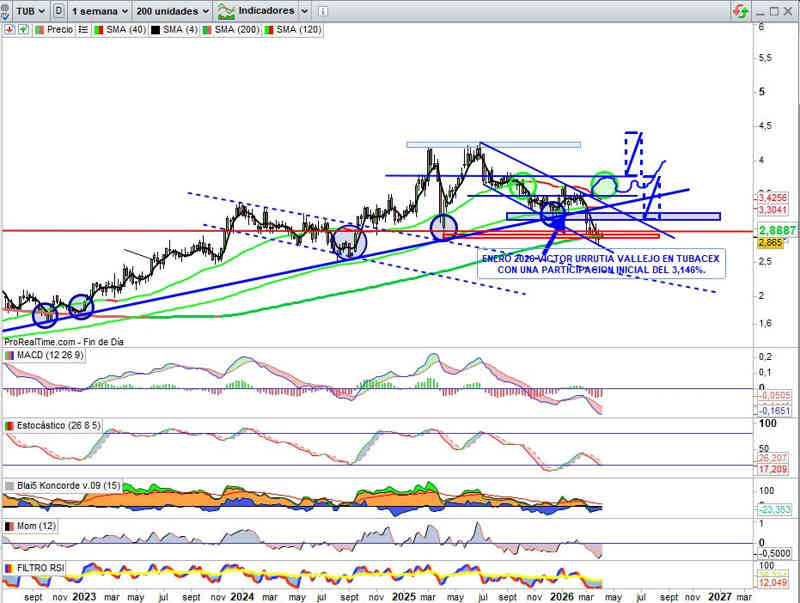Open the list icon next to Precio
The image size is (800, 603).
(x=83, y=30)
